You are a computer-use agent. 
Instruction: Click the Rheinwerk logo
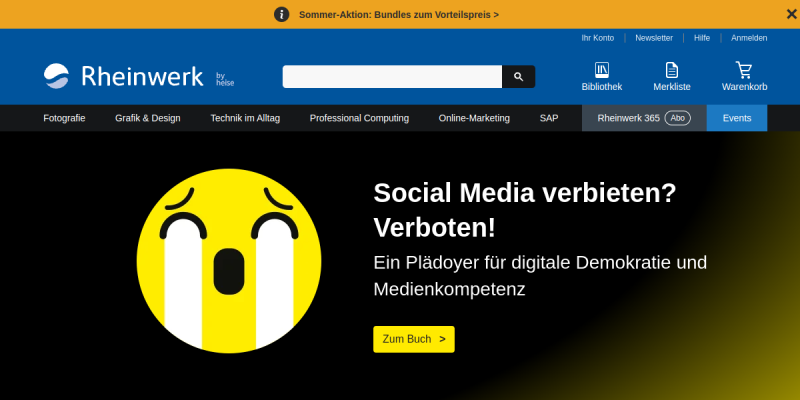point(123,77)
